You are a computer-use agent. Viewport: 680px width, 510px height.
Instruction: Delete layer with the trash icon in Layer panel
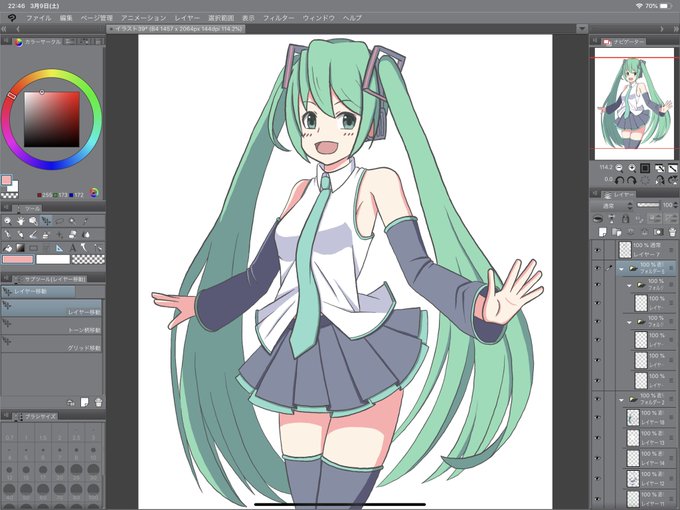coord(673,232)
